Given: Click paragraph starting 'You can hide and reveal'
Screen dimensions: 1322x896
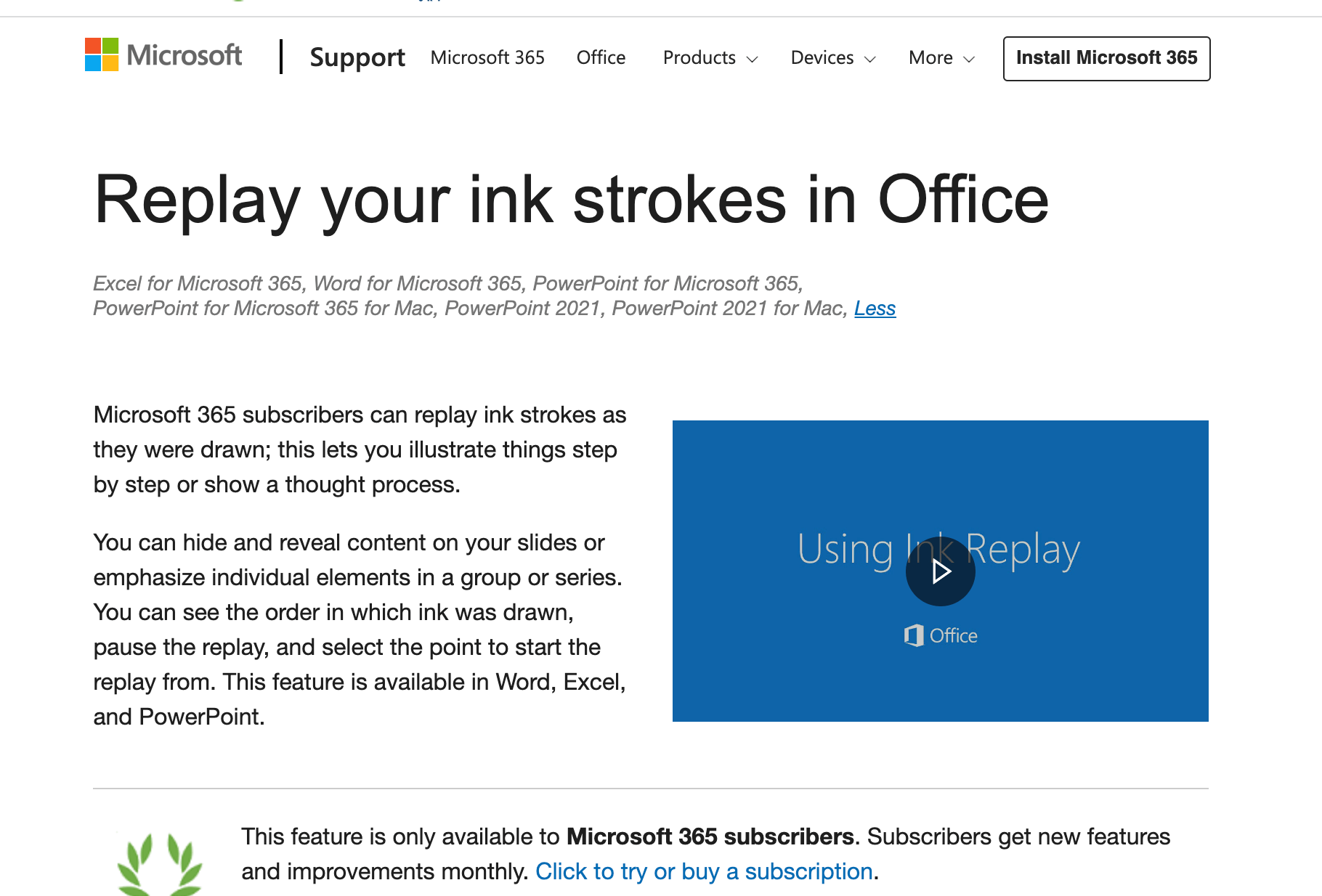Looking at the screenshot, I should tap(360, 630).
